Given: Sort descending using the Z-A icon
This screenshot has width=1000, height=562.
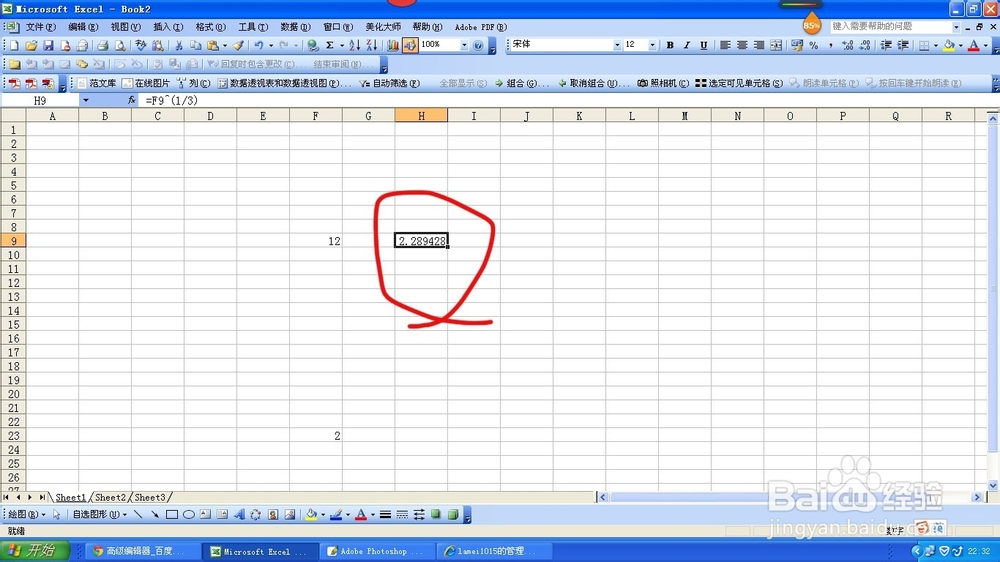Looking at the screenshot, I should (372, 45).
